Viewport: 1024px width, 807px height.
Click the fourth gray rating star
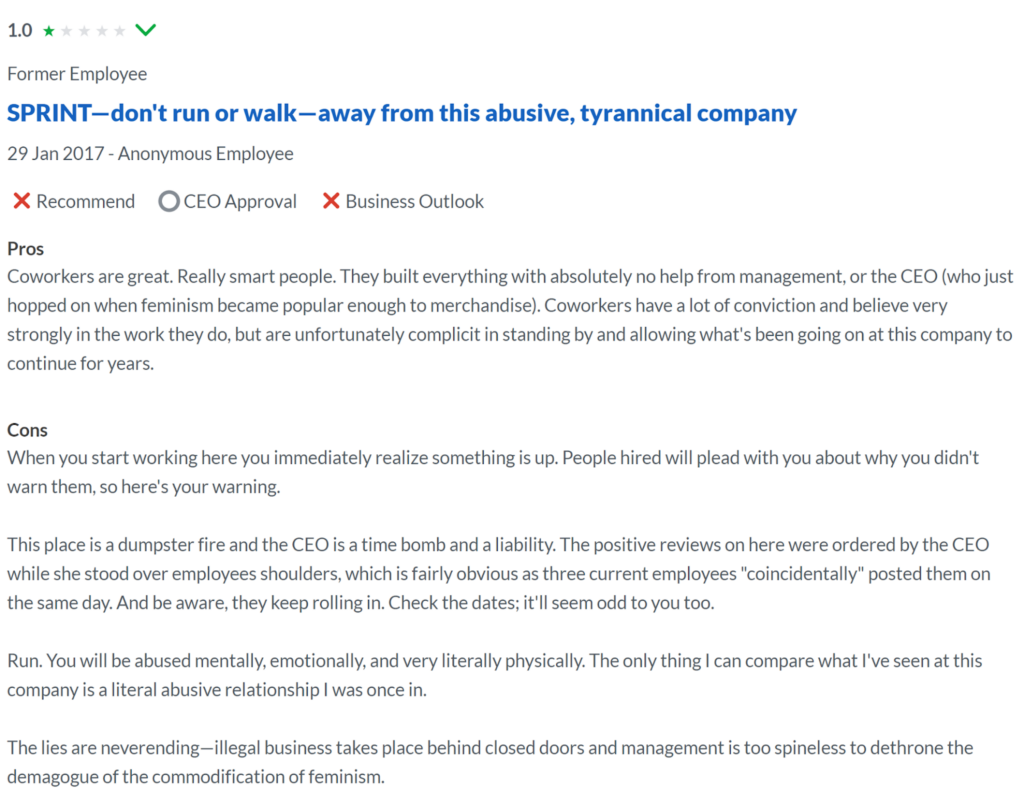102,31
